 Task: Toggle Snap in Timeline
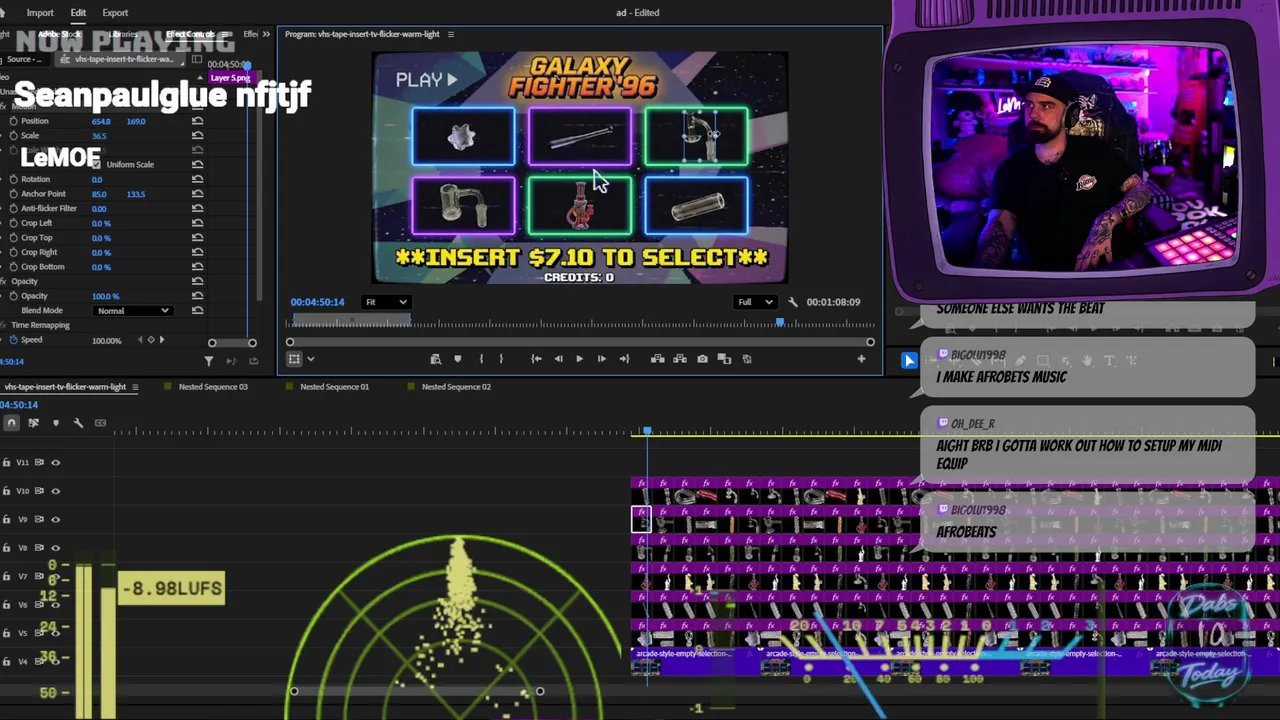click(11, 423)
